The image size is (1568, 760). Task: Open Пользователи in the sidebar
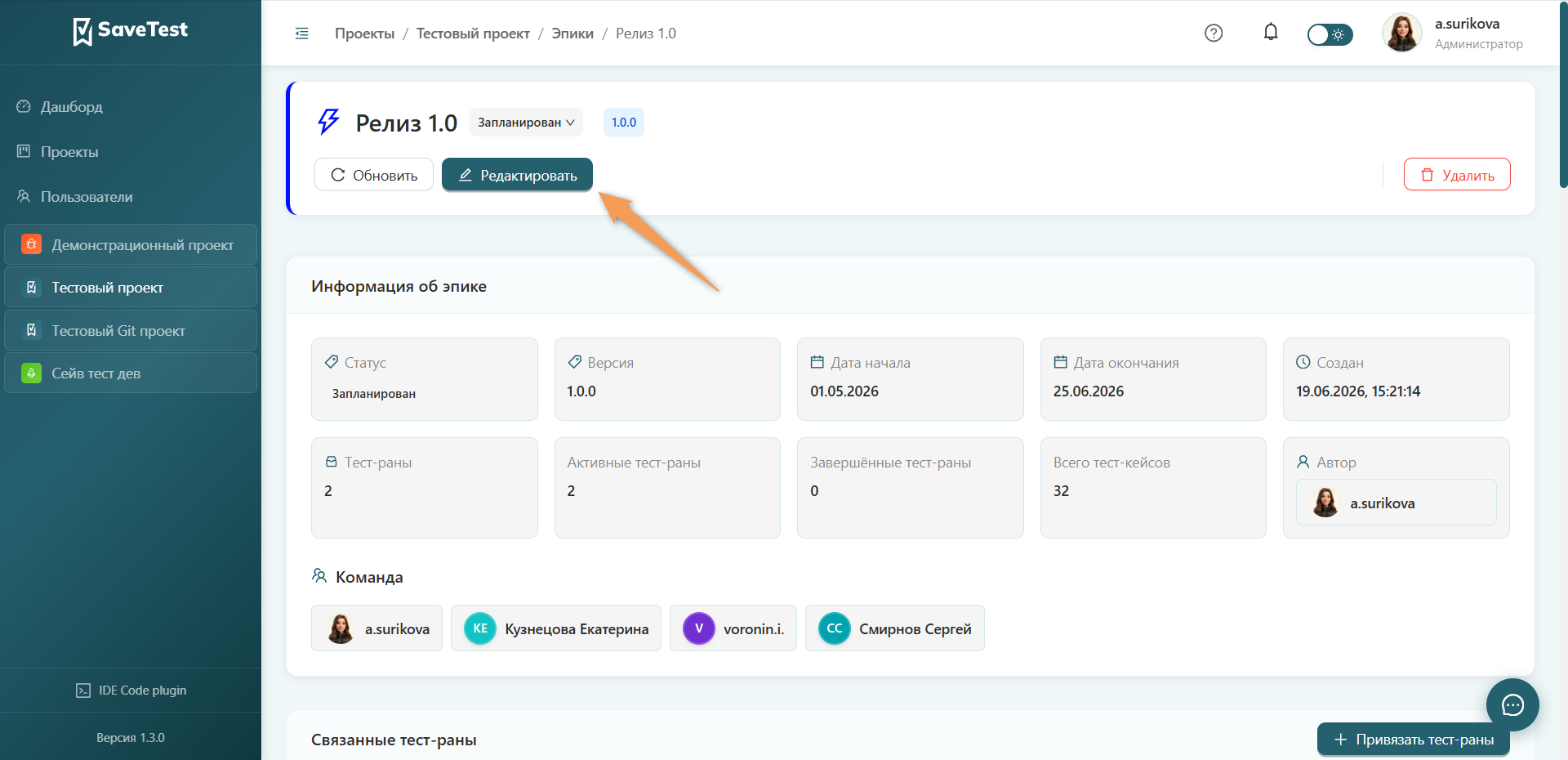(x=86, y=197)
